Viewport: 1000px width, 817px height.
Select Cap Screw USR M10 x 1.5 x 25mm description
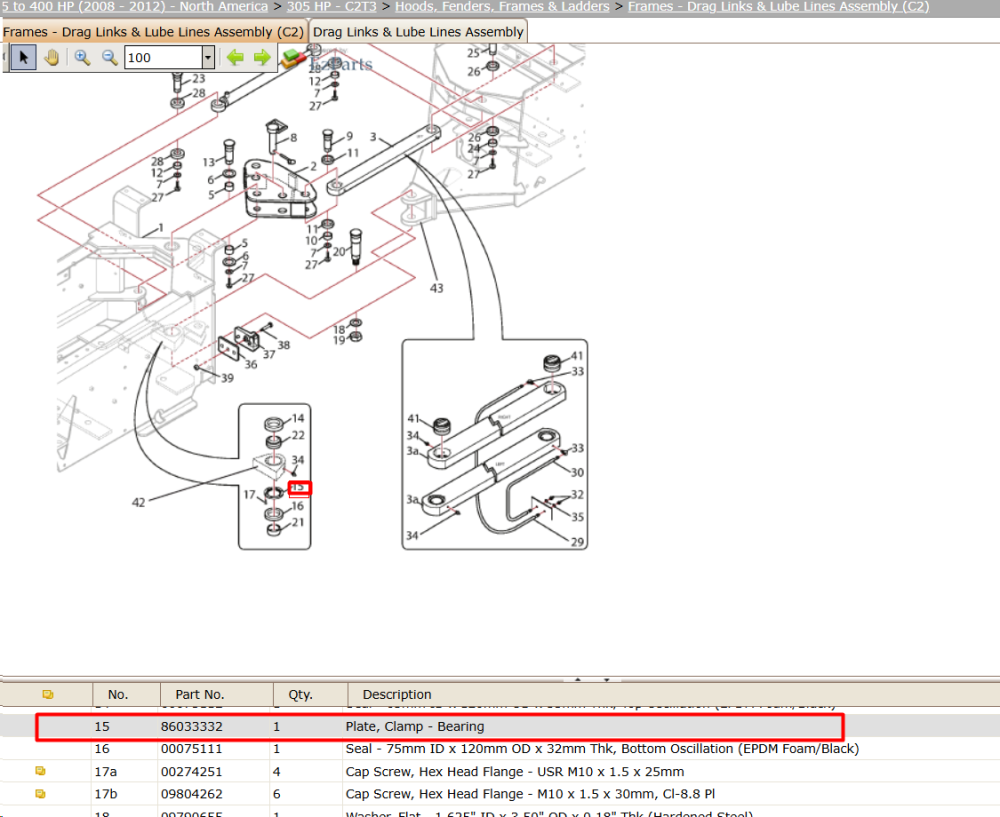click(x=515, y=772)
